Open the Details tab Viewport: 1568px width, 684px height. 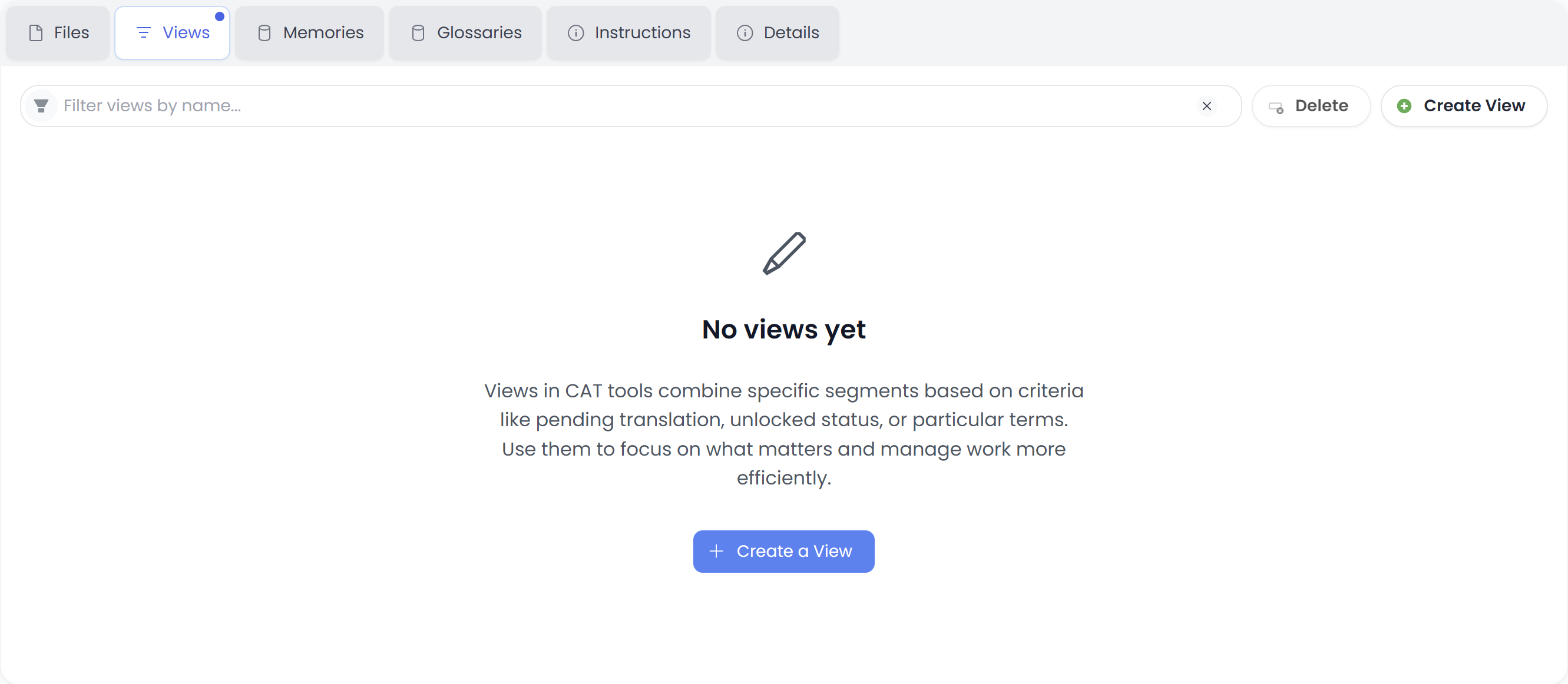[x=778, y=33]
